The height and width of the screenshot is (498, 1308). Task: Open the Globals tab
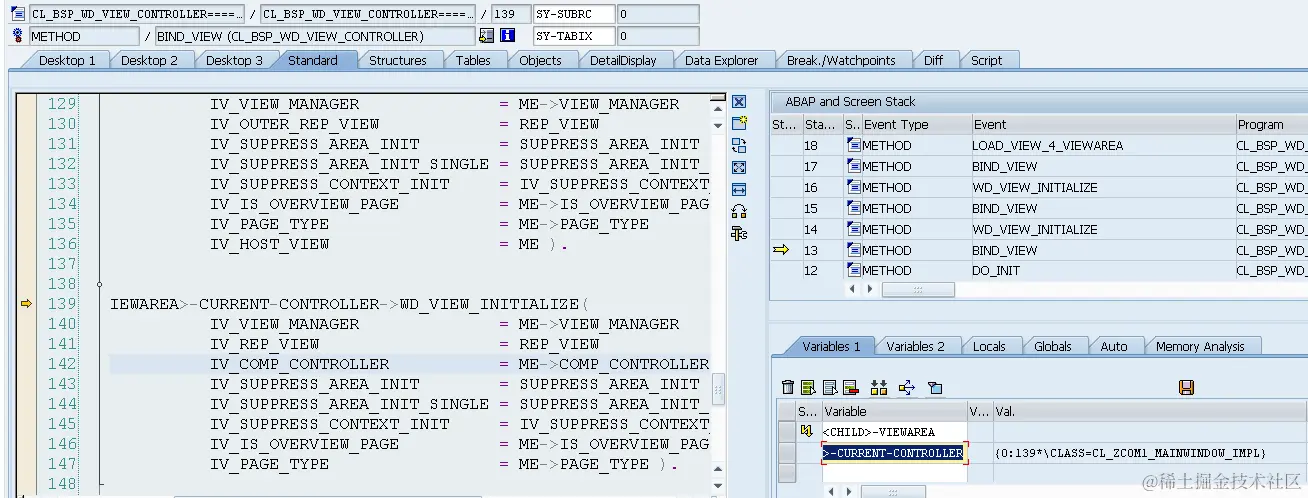click(1052, 346)
